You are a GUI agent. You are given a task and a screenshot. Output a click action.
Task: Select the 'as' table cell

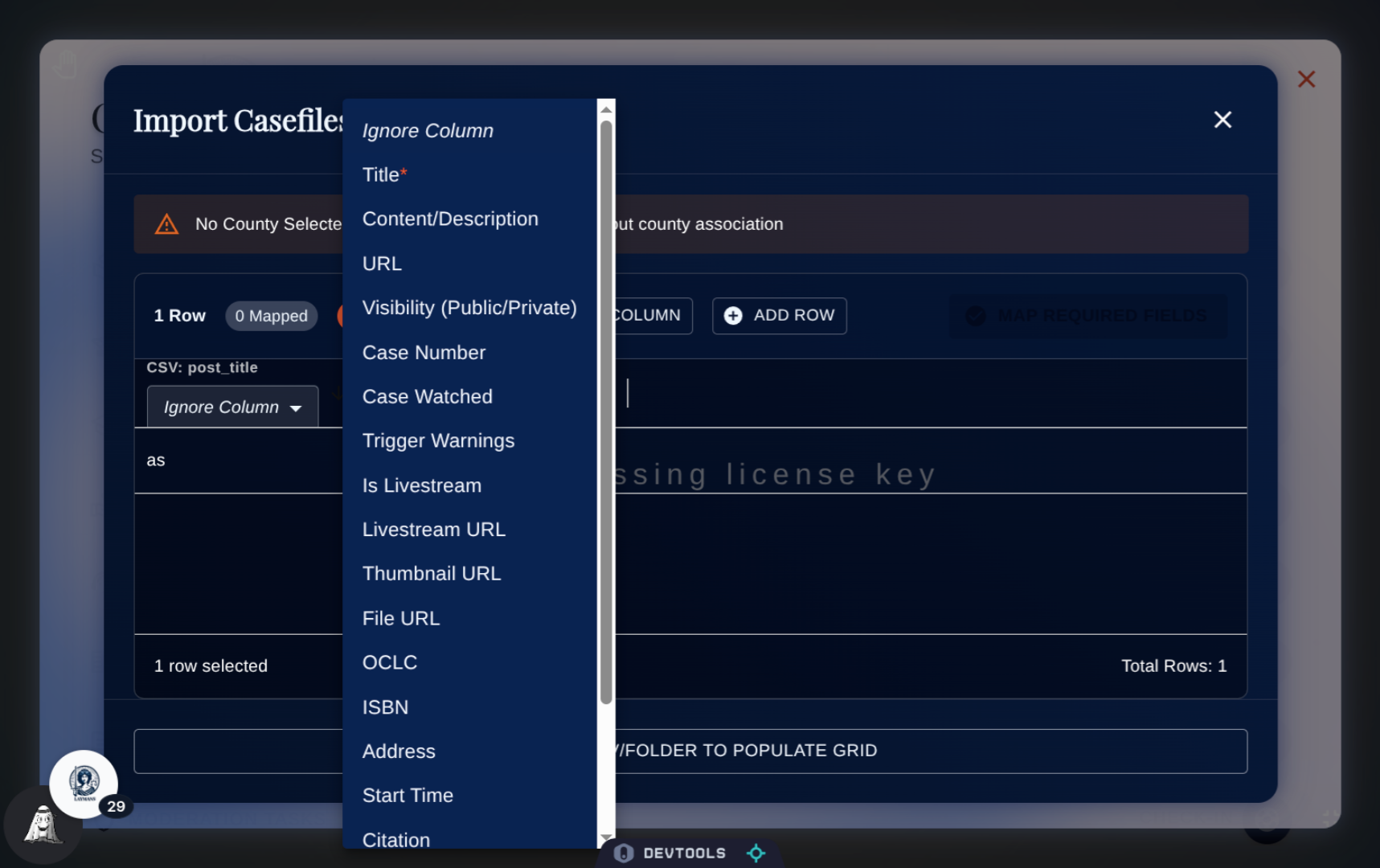[239, 461]
